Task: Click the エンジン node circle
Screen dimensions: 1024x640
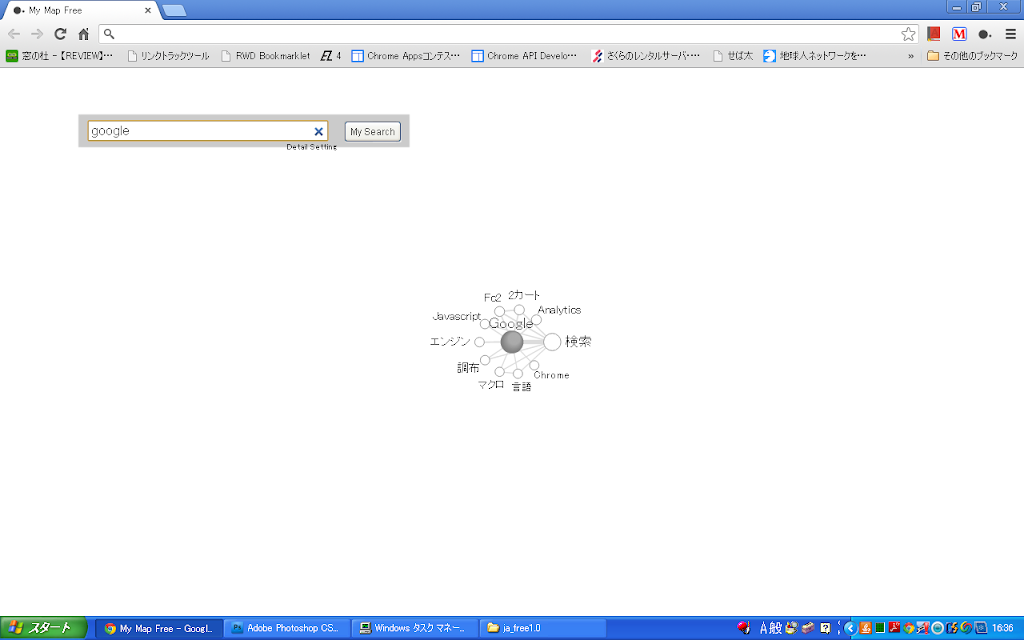Action: tap(479, 342)
